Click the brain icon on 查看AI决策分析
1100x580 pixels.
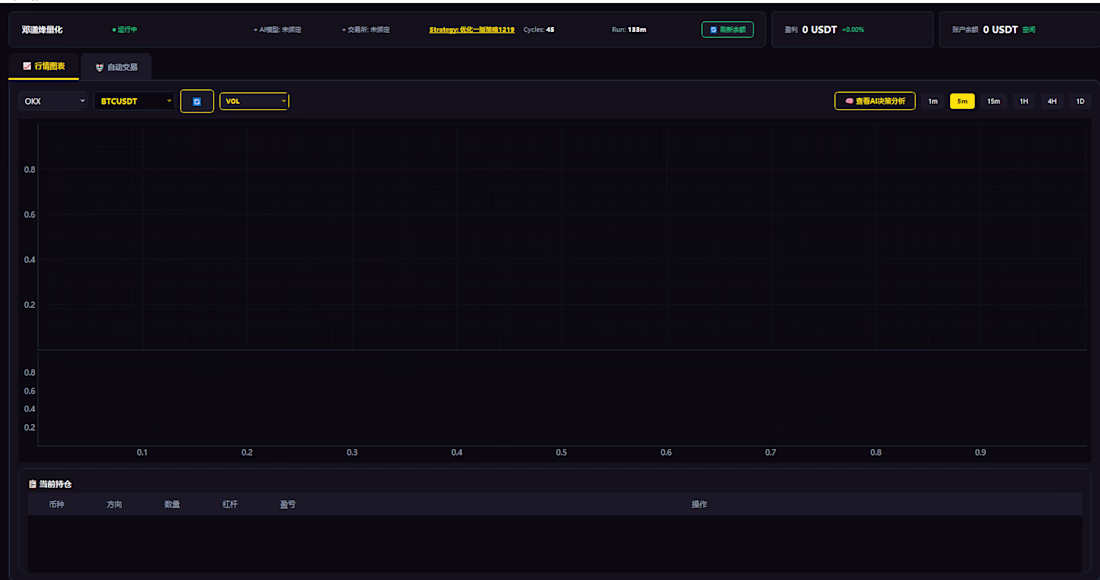click(849, 101)
